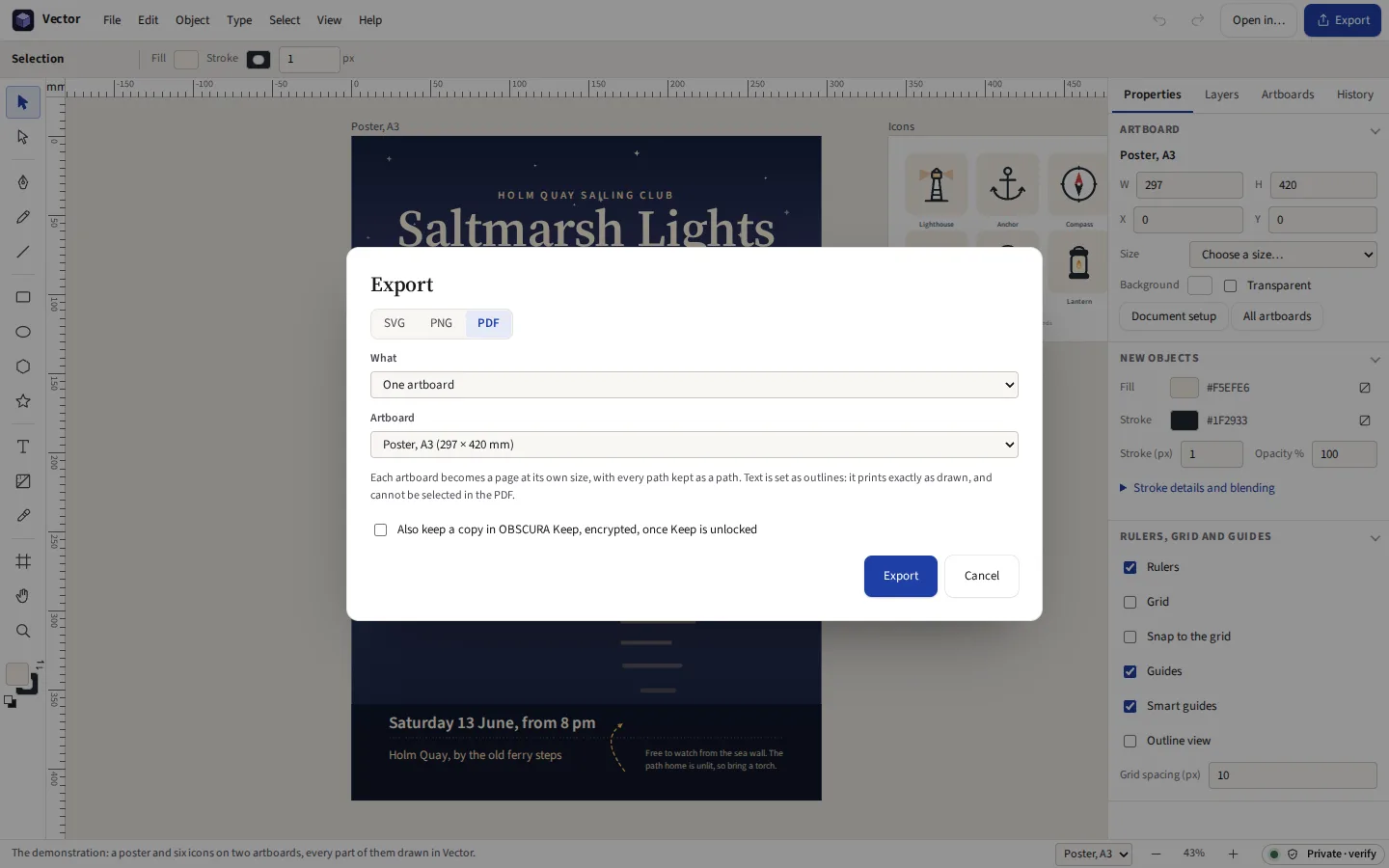Open the Fill swatch in the options bar
The width and height of the screenshot is (1389, 868).
[x=186, y=59]
